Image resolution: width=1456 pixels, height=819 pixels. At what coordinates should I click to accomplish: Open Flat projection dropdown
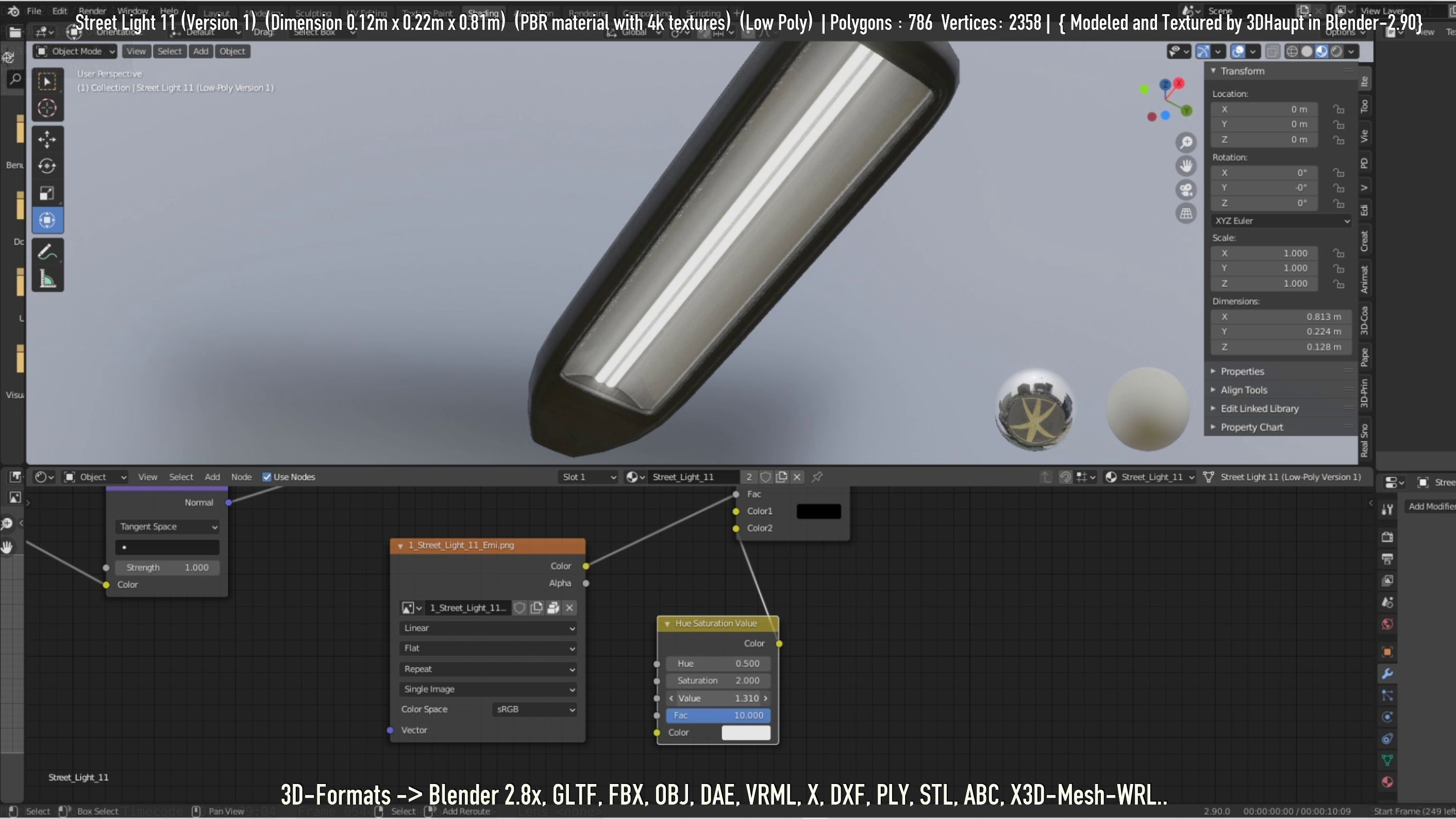[488, 649]
